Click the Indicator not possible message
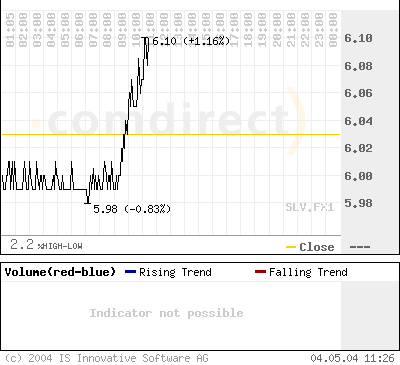Image resolution: width=400 pixels, height=365 pixels. pos(166,313)
